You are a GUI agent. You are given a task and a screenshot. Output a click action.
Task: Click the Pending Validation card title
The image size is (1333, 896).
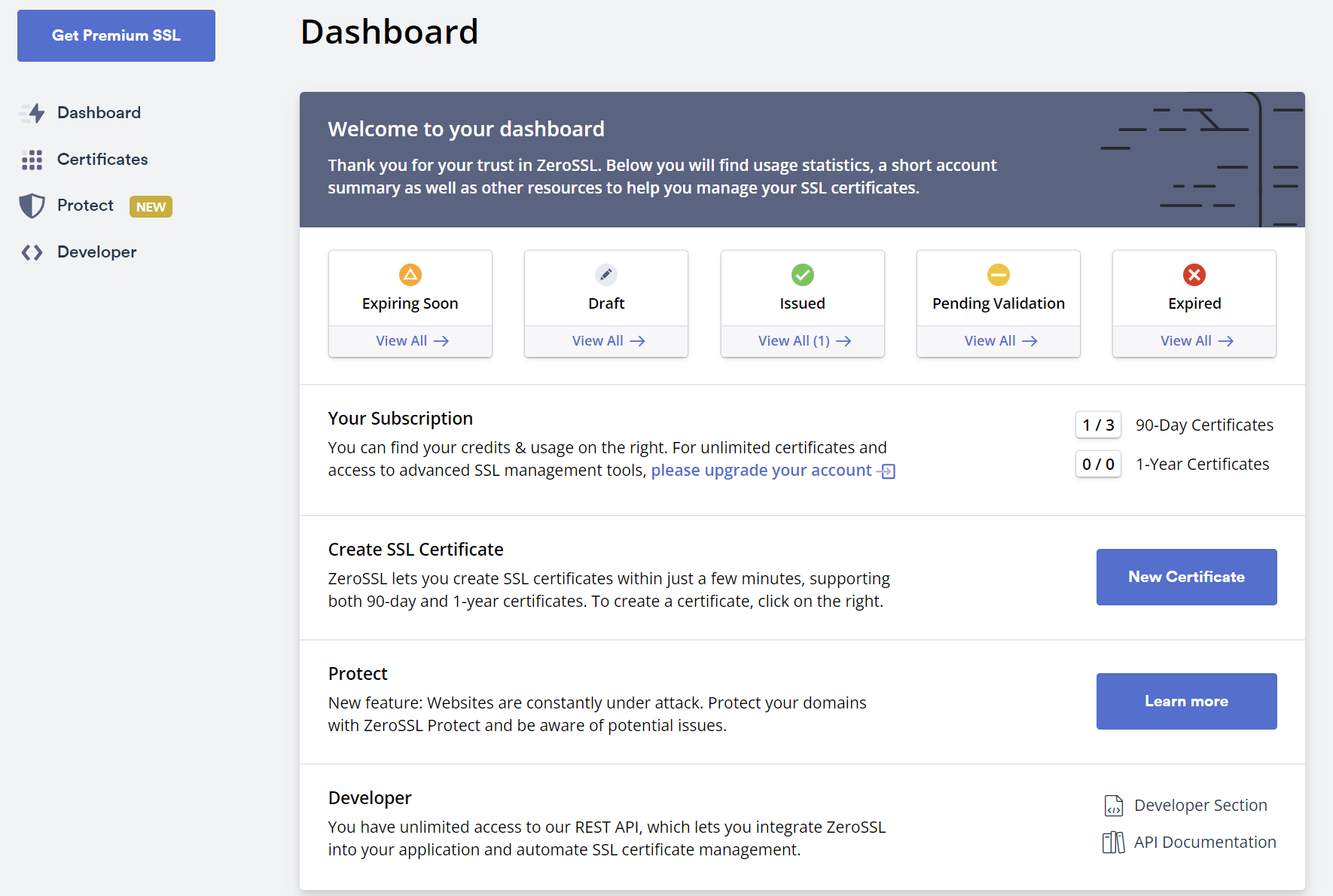999,303
